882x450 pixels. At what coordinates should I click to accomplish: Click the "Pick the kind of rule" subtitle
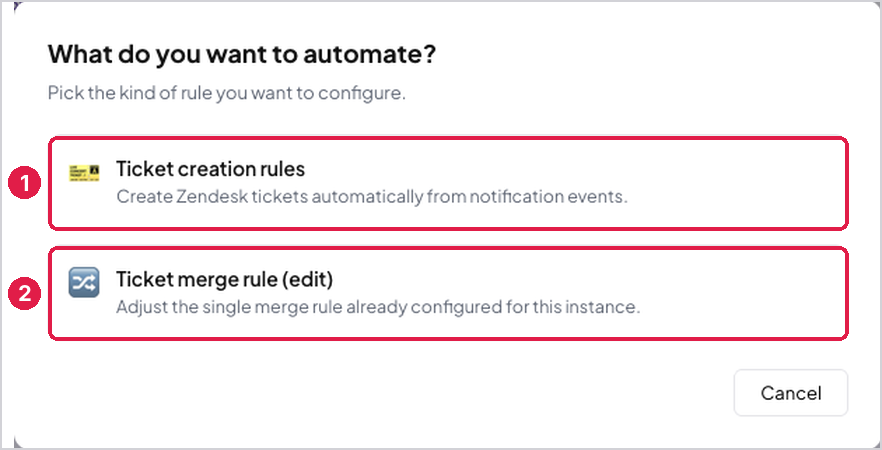click(x=227, y=93)
